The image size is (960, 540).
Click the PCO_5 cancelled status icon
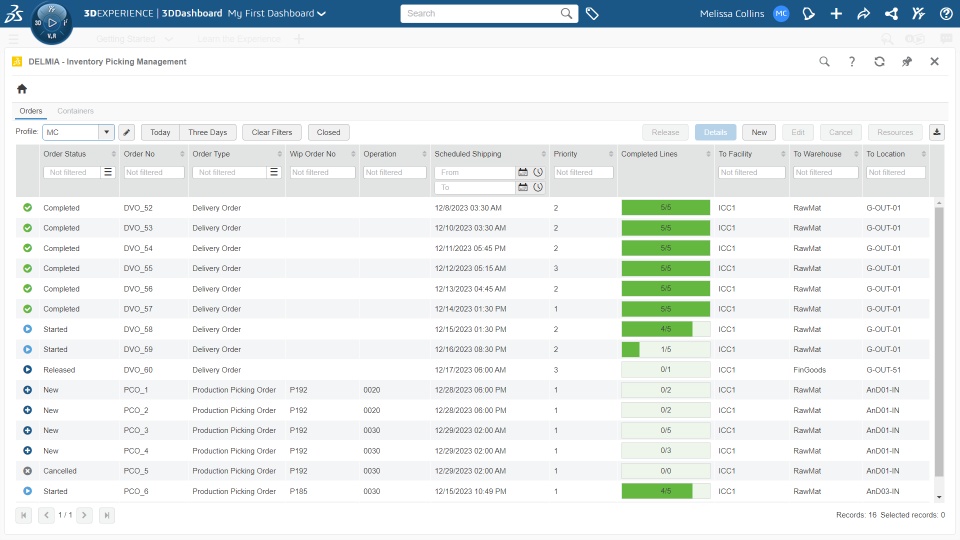point(28,471)
